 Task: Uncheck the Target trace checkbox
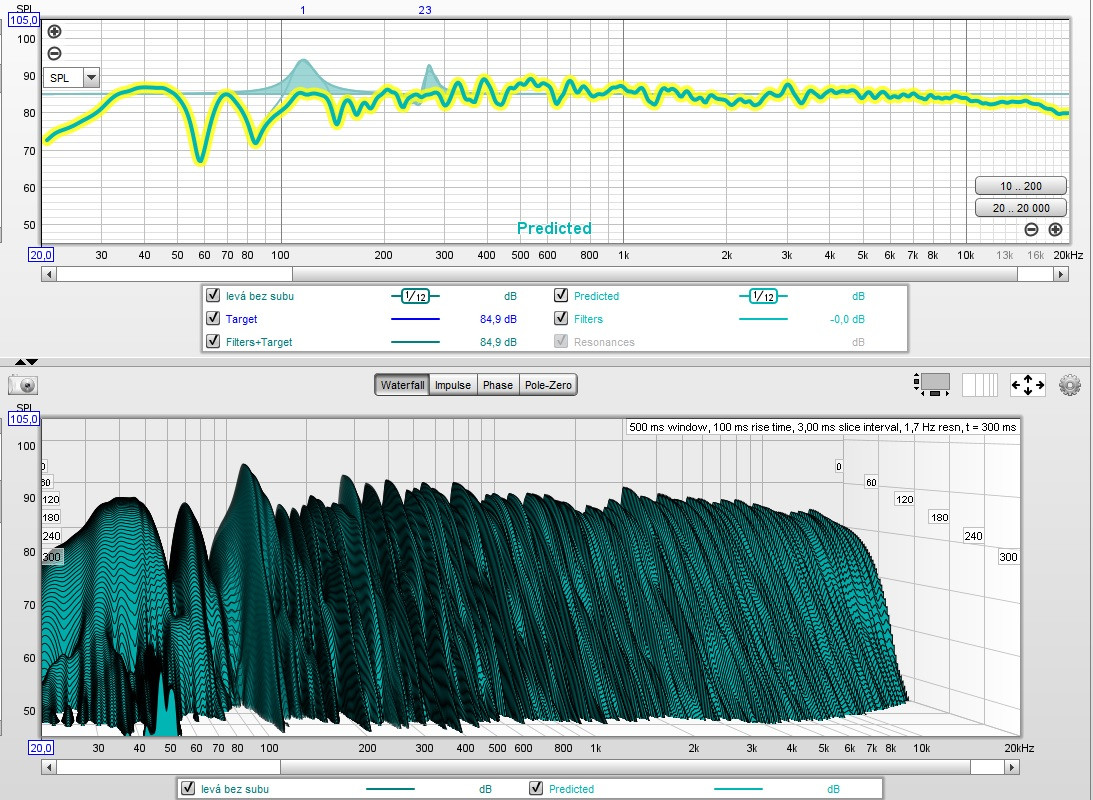pos(212,319)
